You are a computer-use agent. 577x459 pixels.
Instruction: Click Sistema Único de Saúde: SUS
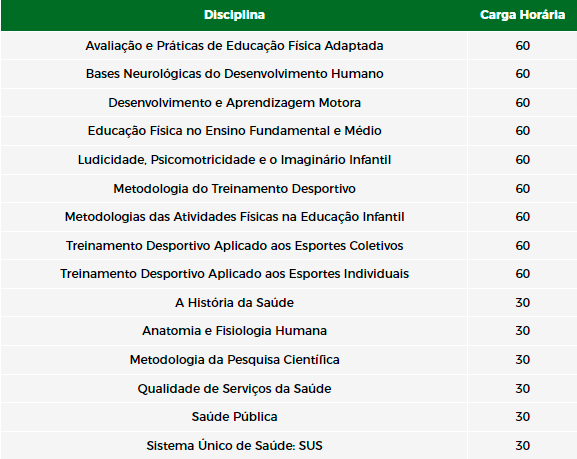234,446
